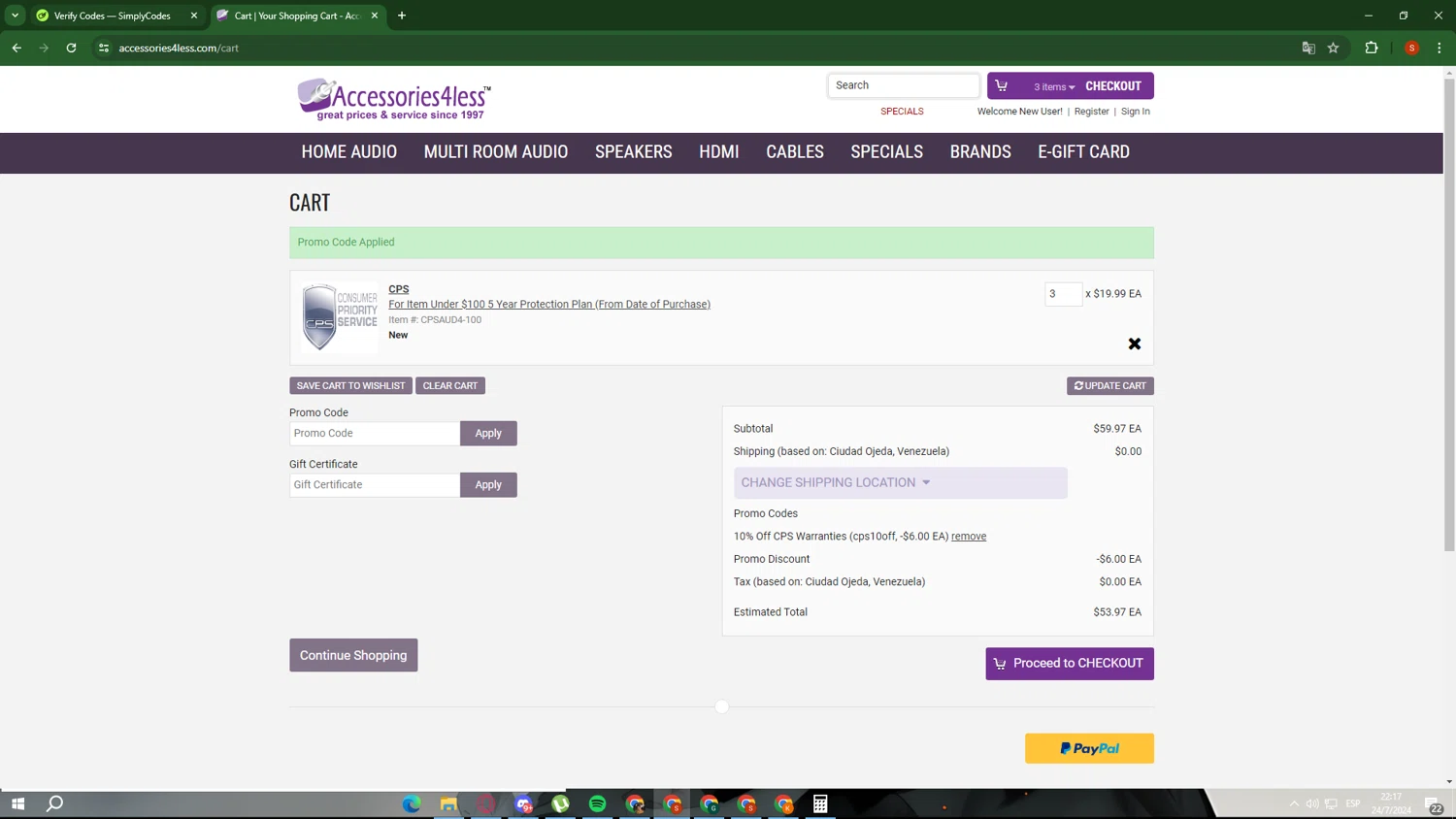Click the Register link

(x=1091, y=112)
